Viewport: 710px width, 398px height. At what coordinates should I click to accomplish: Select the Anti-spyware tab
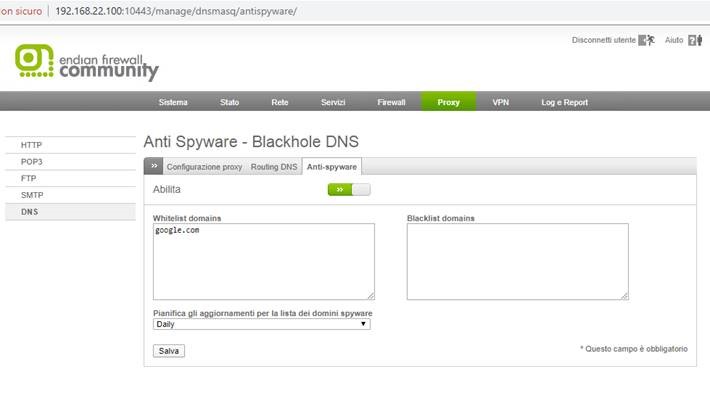point(332,167)
